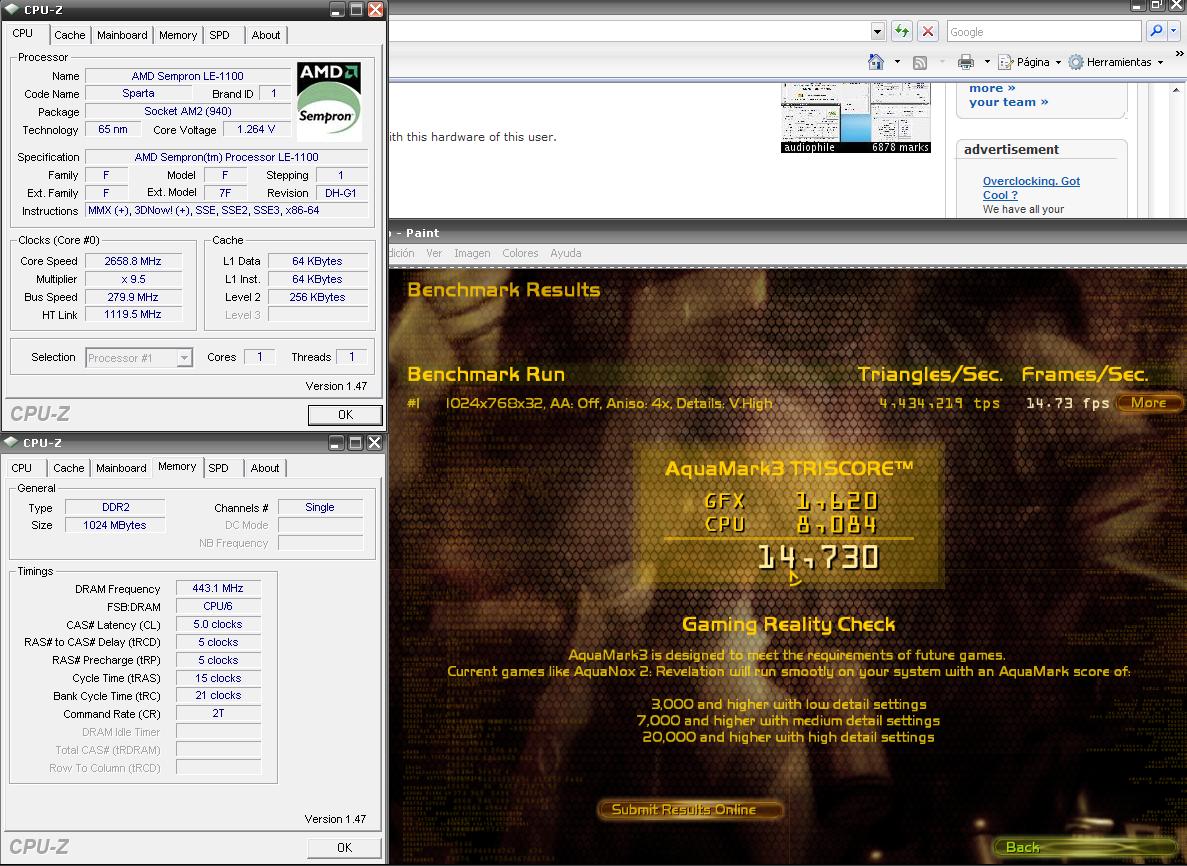Open the Processor #1 selection combo box
1187x866 pixels.
(139, 357)
